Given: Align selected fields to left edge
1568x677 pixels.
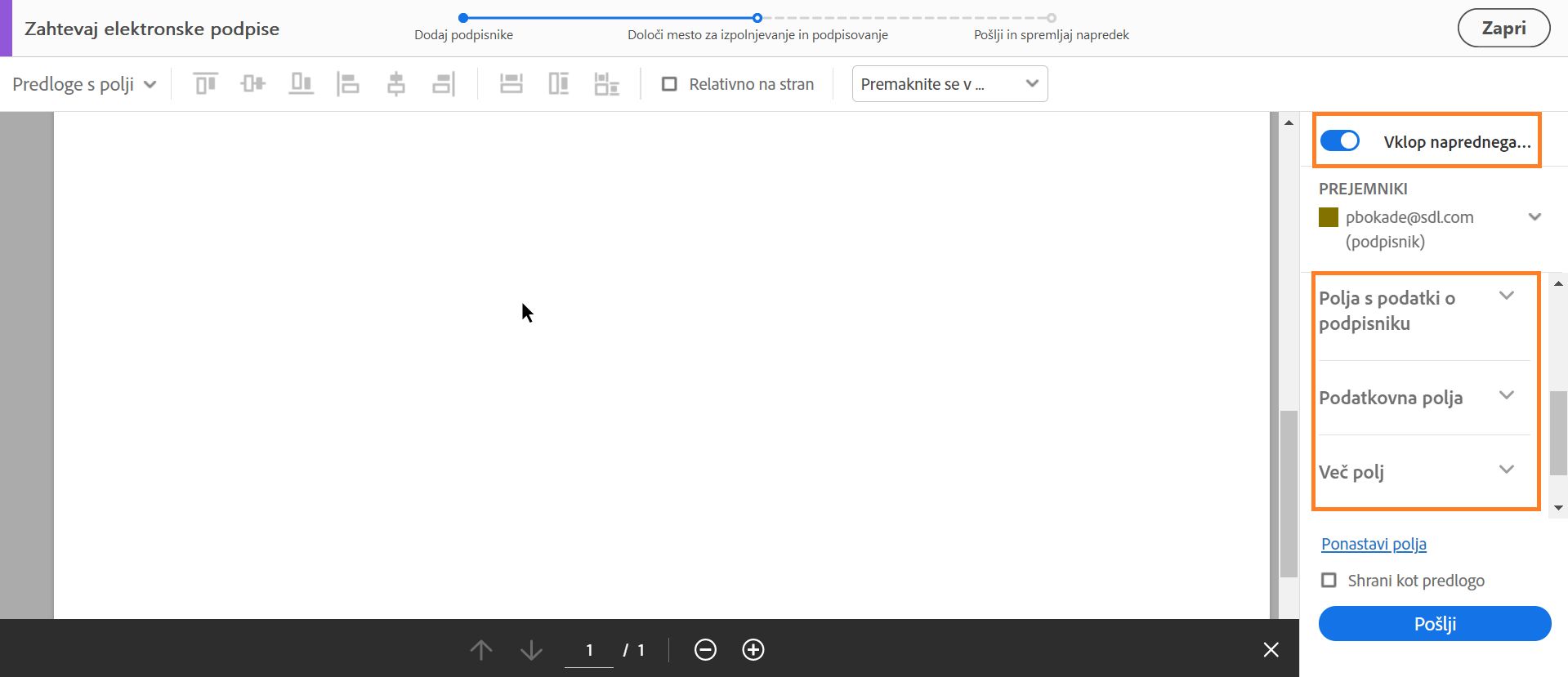Looking at the screenshot, I should click(348, 83).
